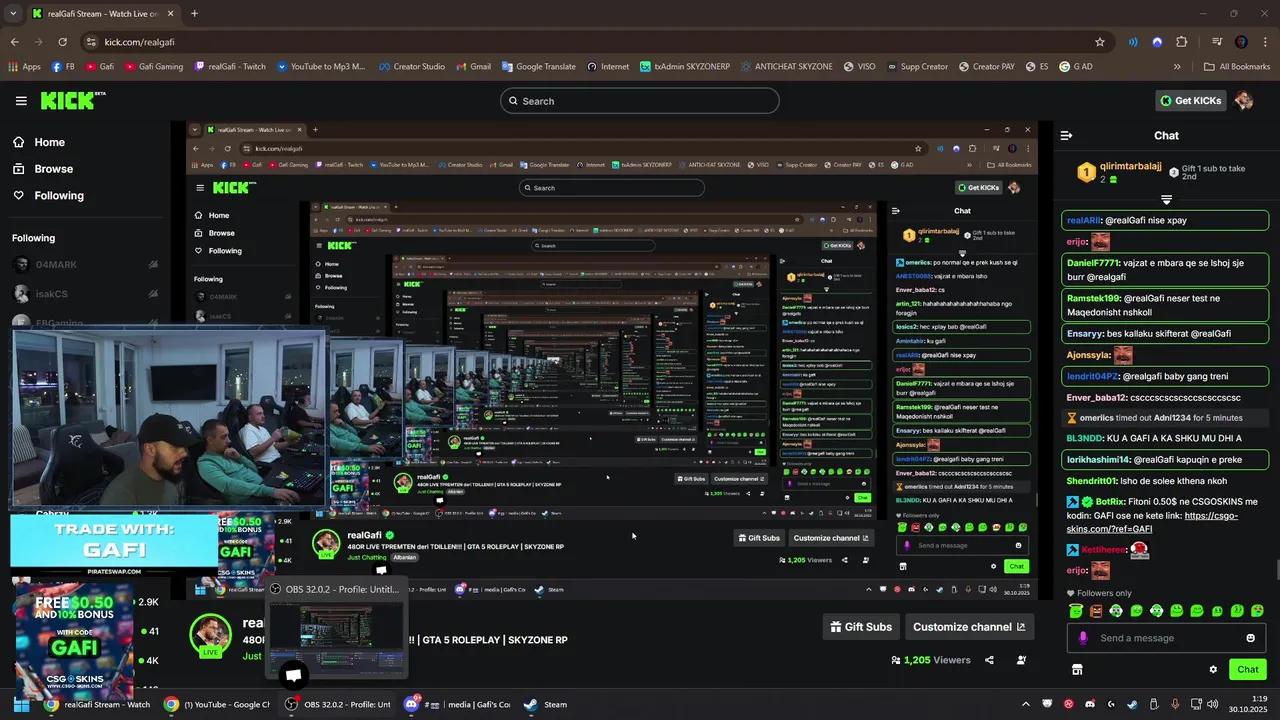Click the chat panel scrollbar
The image size is (1280, 720).
pos(1276,570)
